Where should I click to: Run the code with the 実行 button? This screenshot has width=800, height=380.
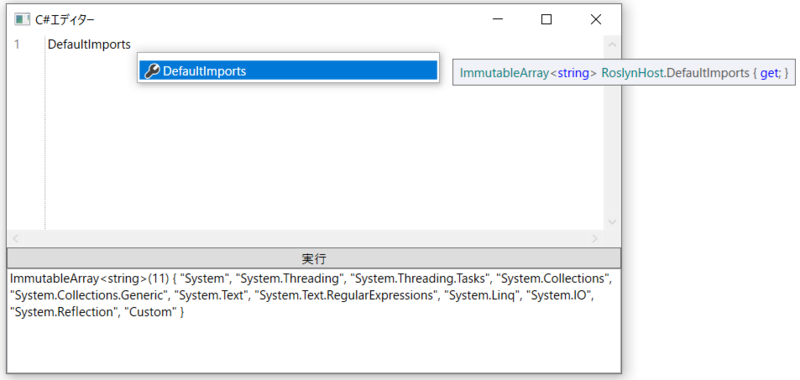314,258
